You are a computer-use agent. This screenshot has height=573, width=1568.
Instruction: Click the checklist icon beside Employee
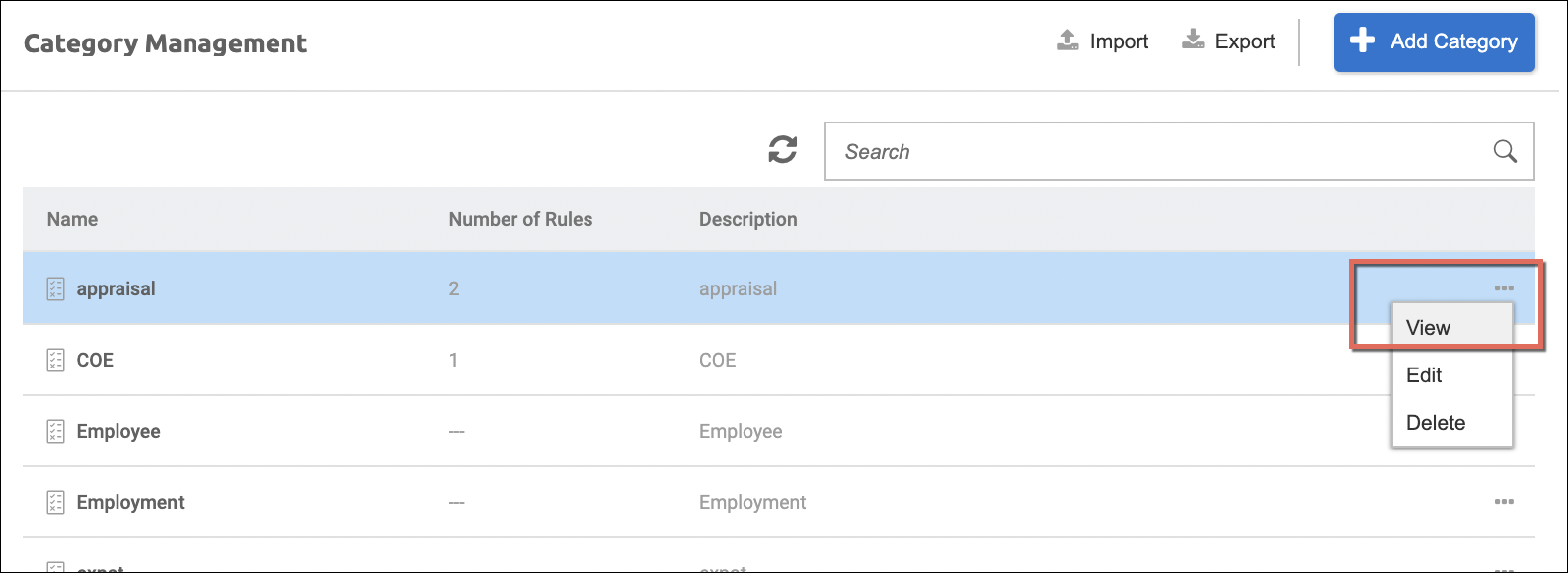coord(55,431)
